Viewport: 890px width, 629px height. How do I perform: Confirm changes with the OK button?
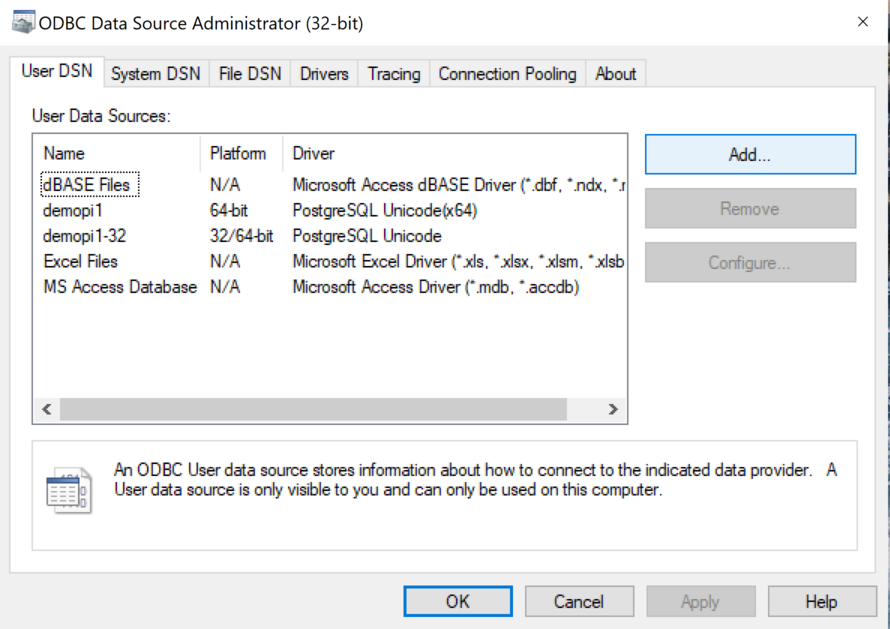coord(457,601)
